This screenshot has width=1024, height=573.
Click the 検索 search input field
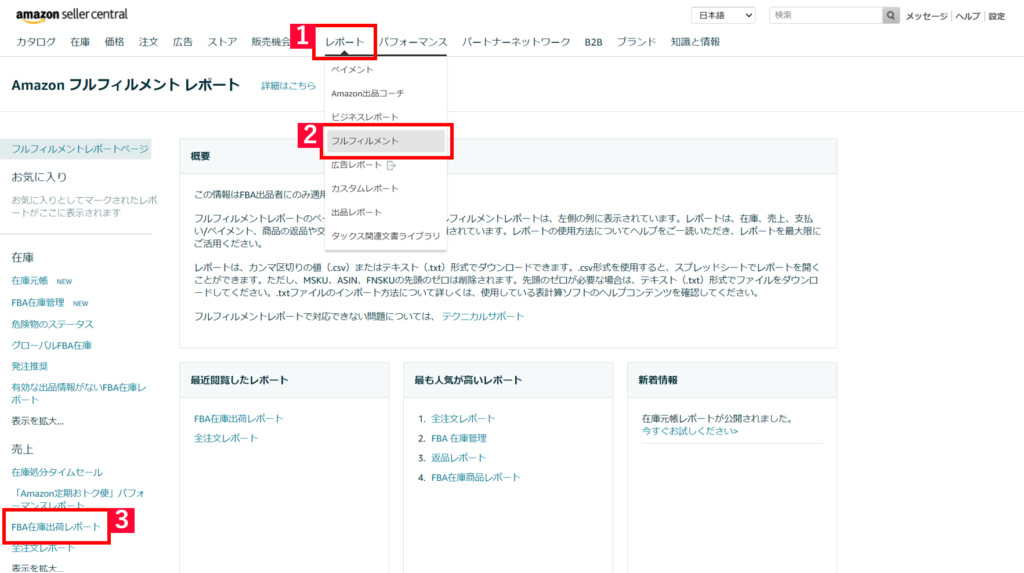click(x=826, y=16)
